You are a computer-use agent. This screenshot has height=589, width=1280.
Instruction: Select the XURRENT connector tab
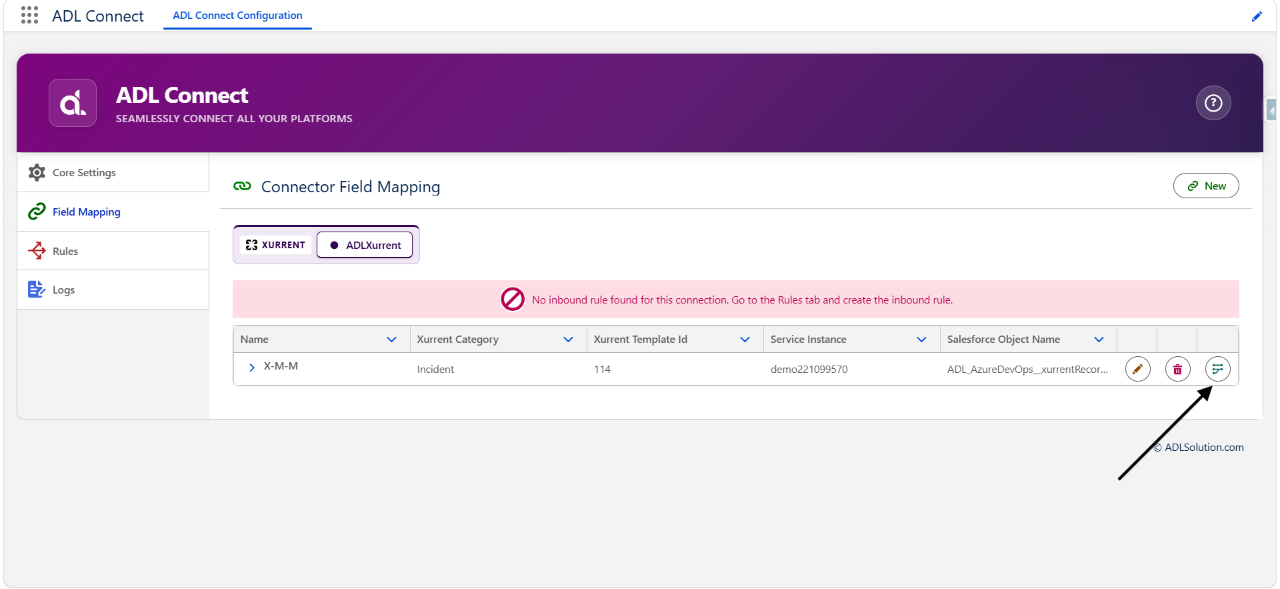pyautogui.click(x=276, y=245)
